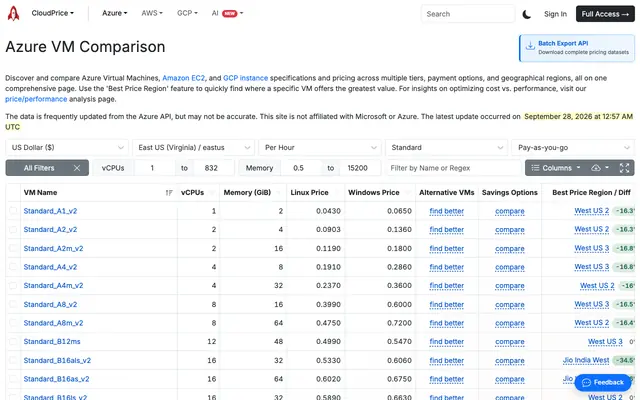Open the Columns dropdown
Viewport: 640px width, 400px height.
(x=556, y=168)
